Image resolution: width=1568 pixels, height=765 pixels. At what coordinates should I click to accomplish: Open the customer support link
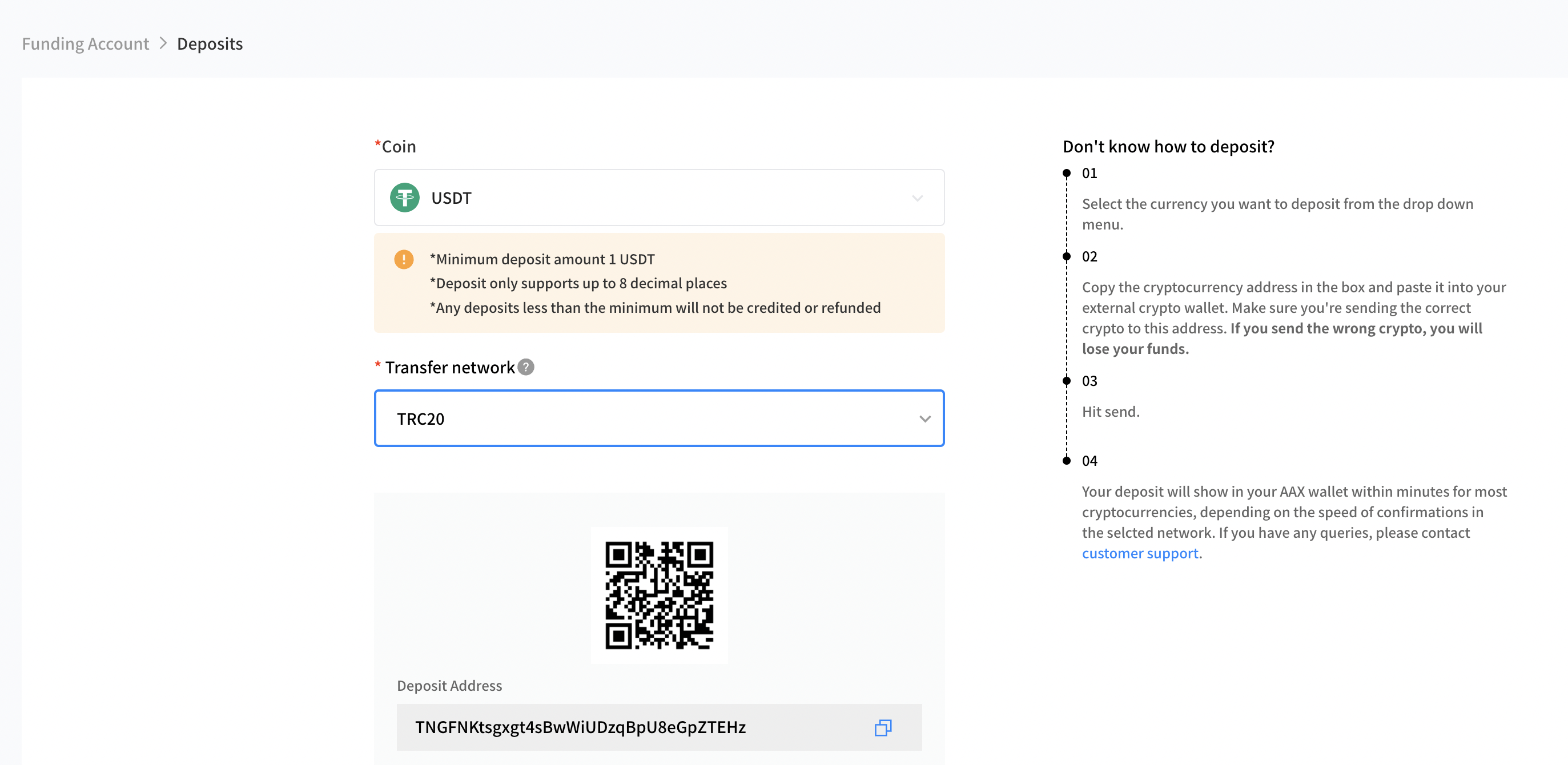coord(1140,553)
